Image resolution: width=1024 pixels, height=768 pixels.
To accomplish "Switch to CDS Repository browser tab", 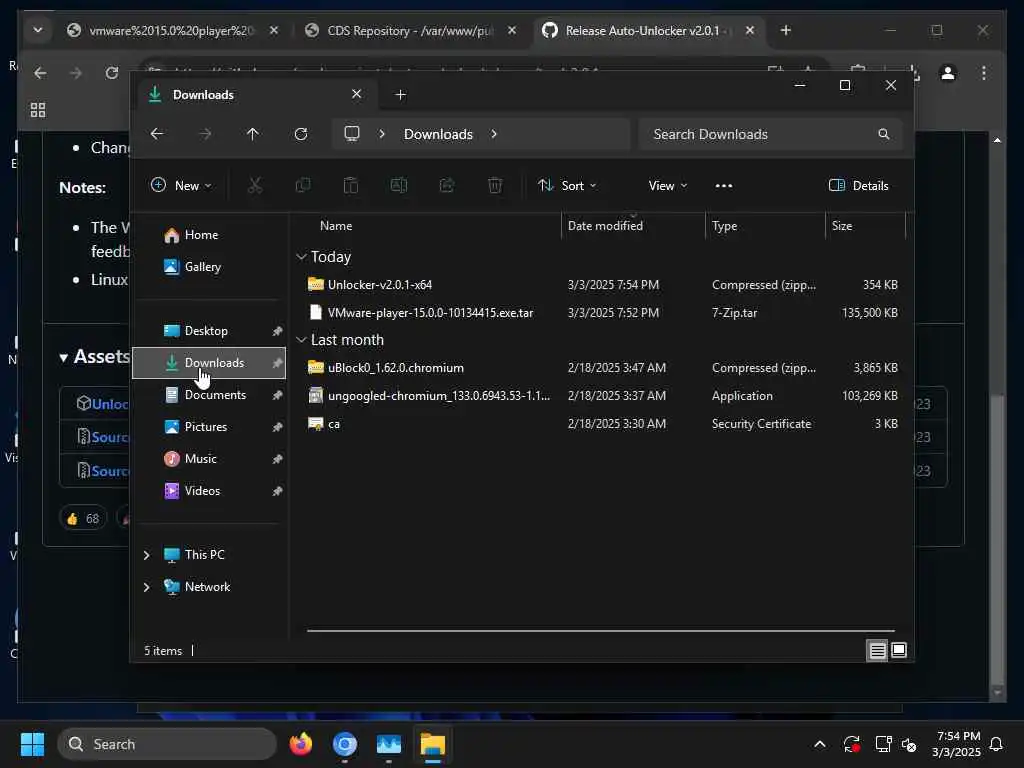I will pyautogui.click(x=411, y=30).
